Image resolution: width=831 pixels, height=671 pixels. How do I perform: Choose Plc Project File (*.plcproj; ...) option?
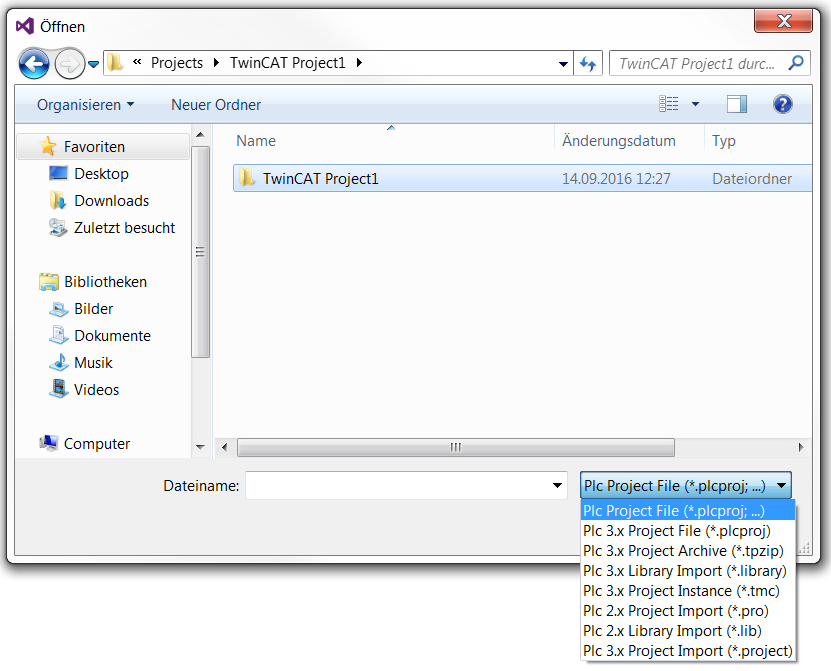688,511
